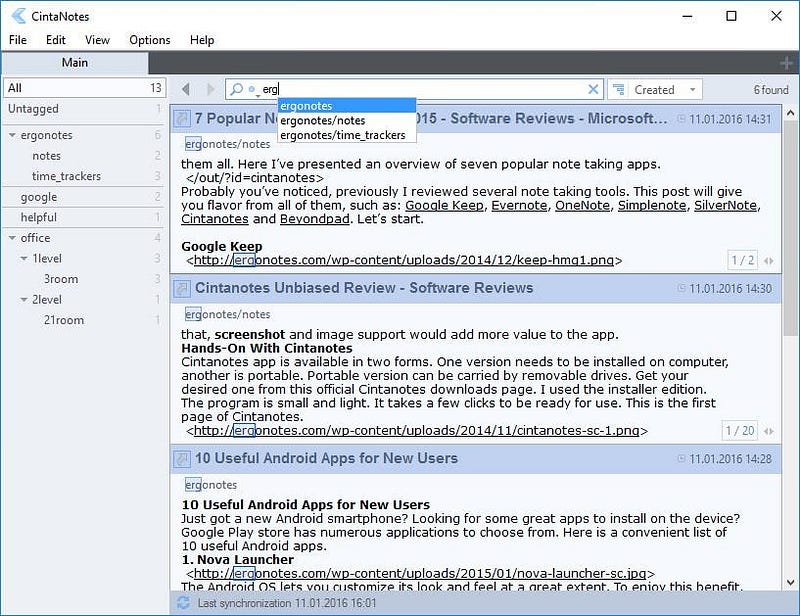Click the sync icon in status bar

click(x=183, y=603)
